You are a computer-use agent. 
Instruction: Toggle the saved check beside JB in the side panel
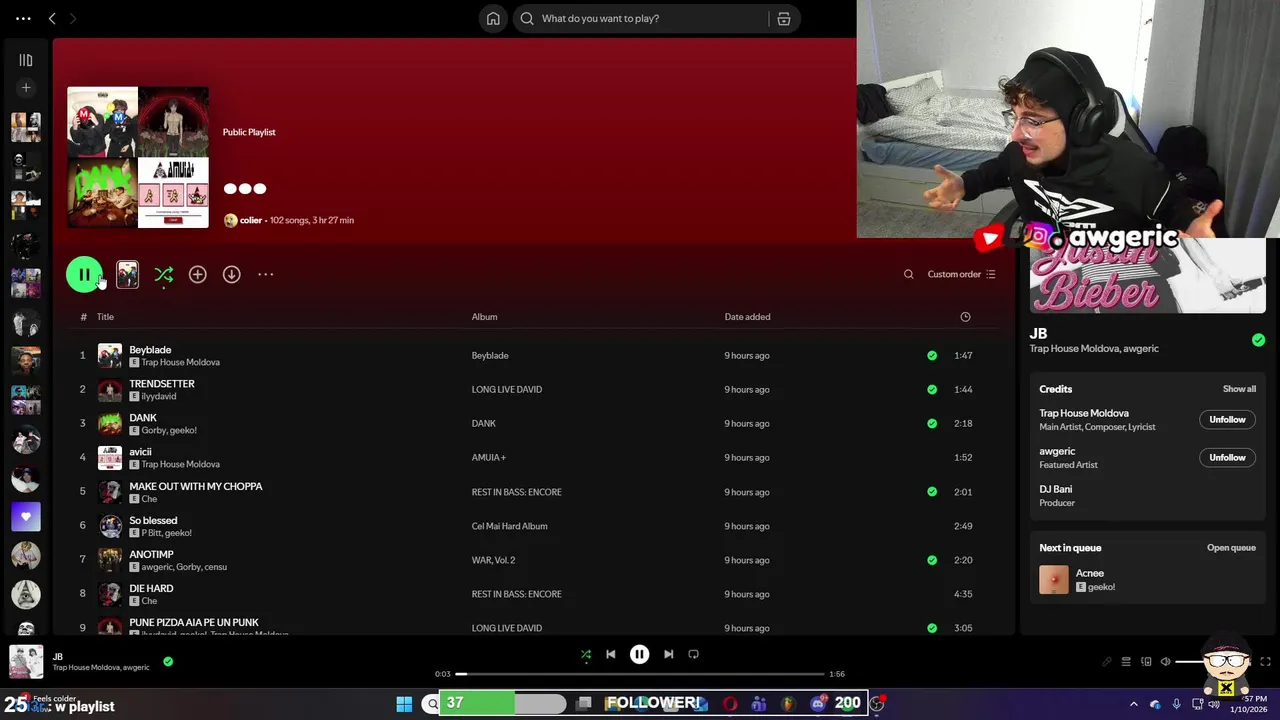pyautogui.click(x=1258, y=340)
